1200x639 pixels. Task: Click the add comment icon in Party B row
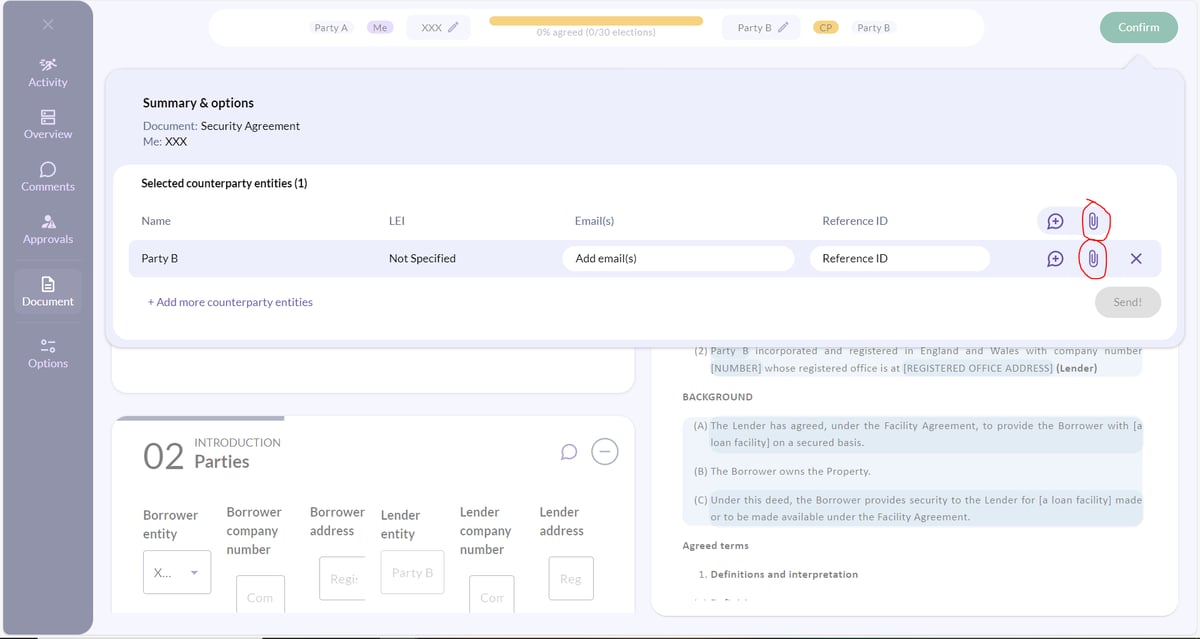[1055, 259]
